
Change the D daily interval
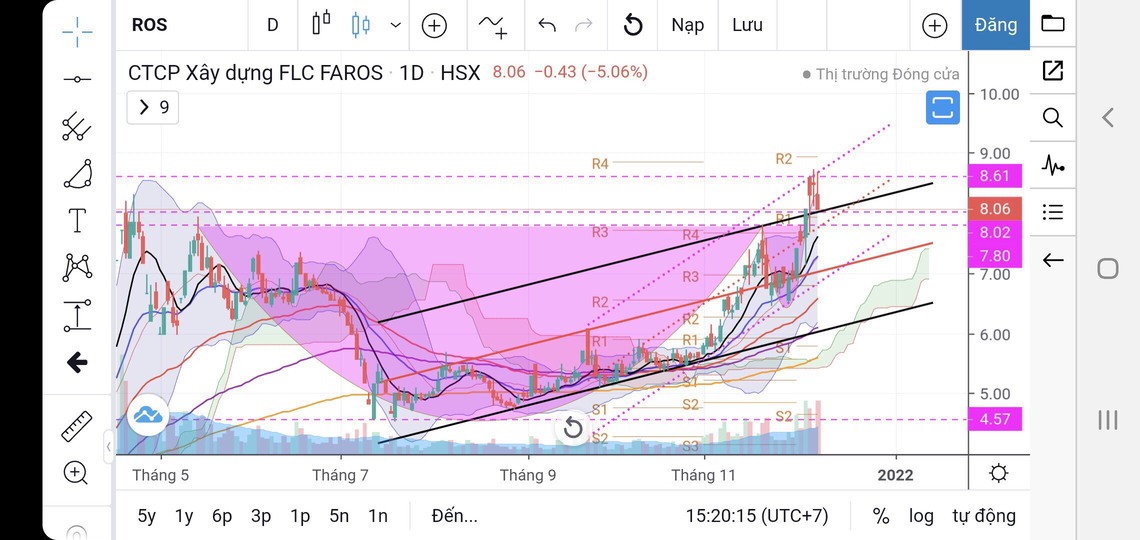pos(273,25)
